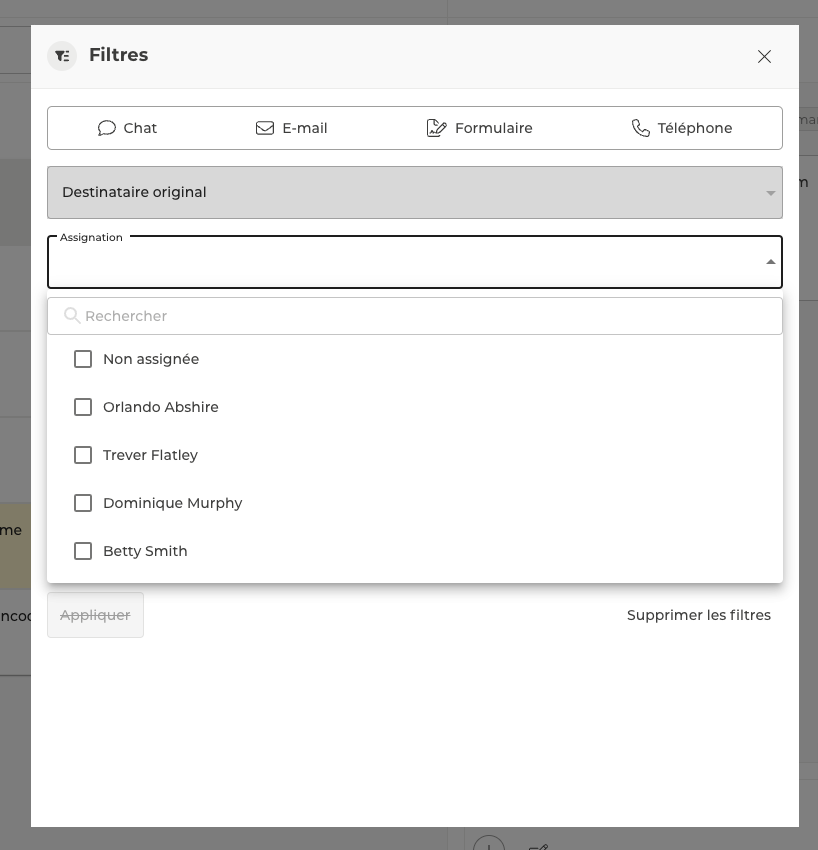Collapse the Assignation dropdown arrow

(x=770, y=262)
